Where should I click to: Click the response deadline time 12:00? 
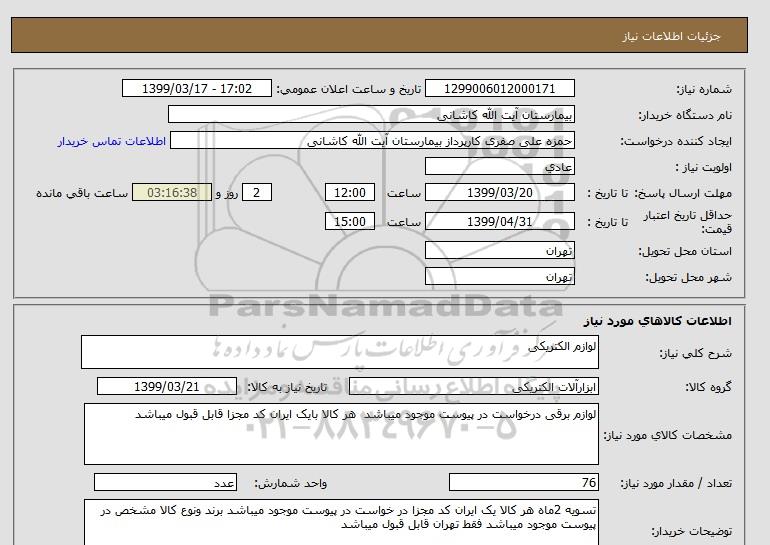tap(350, 192)
